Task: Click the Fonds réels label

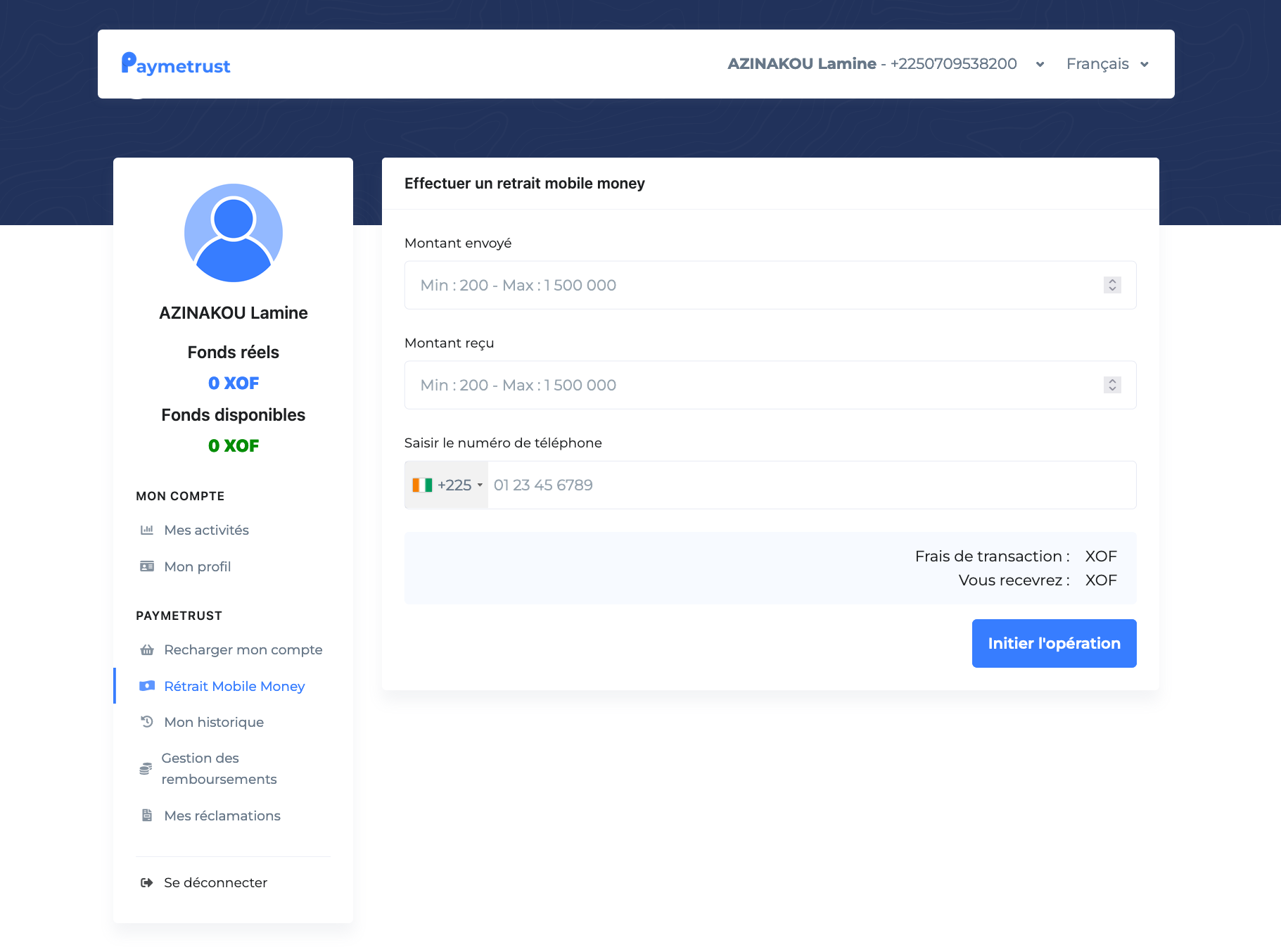Action: click(234, 353)
